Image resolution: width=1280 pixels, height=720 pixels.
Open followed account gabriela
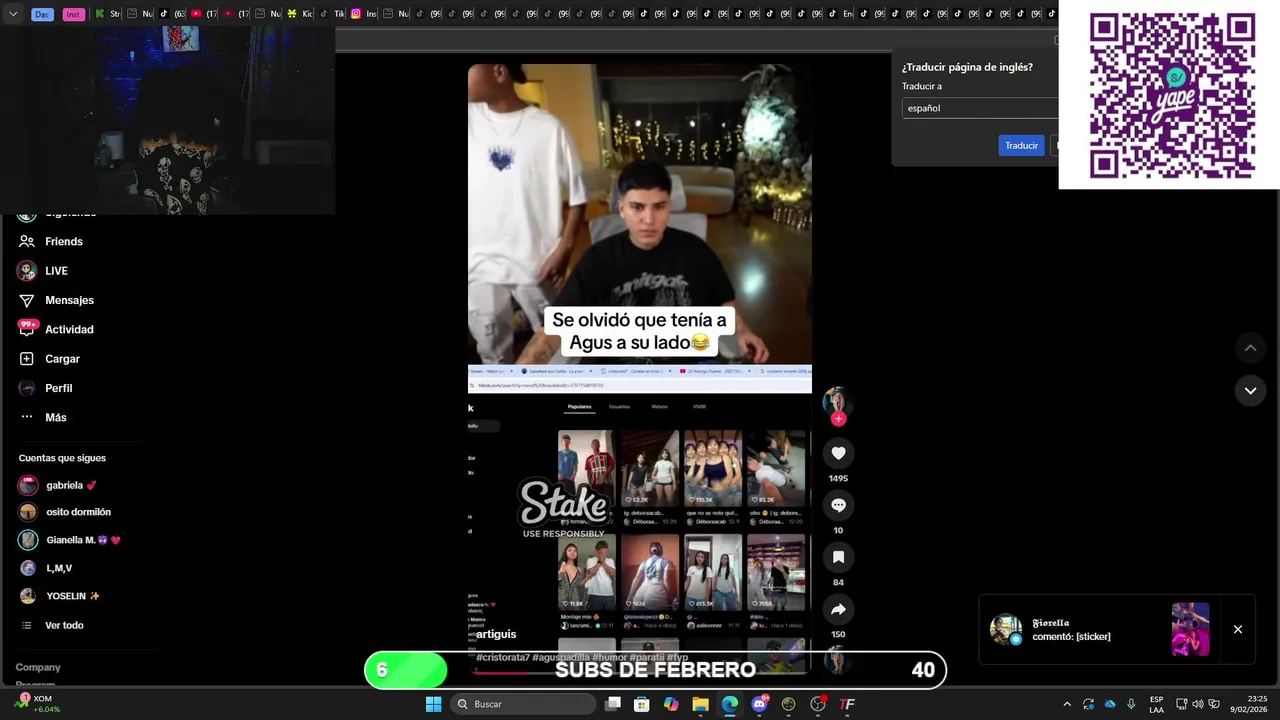(58, 485)
